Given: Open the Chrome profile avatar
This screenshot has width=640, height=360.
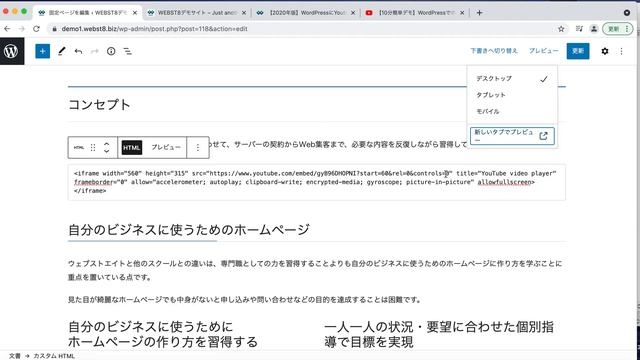Looking at the screenshot, I should click(594, 29).
